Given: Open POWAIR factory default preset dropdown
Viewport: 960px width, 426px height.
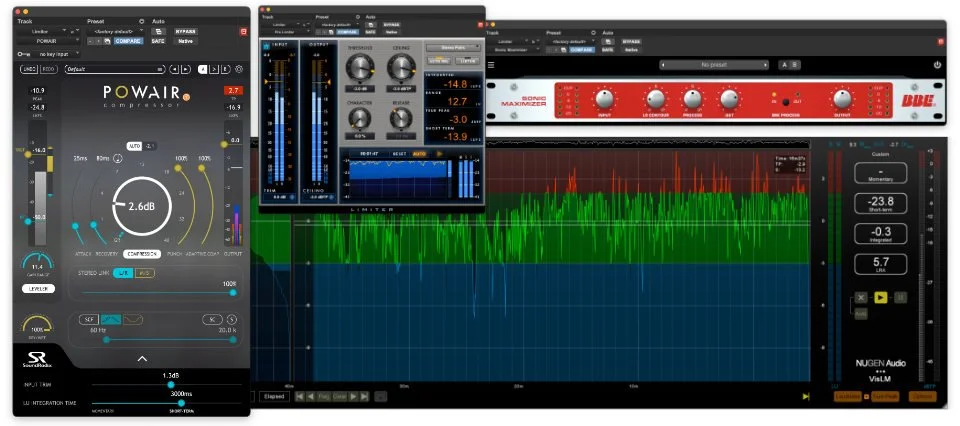Looking at the screenshot, I should [x=116, y=31].
